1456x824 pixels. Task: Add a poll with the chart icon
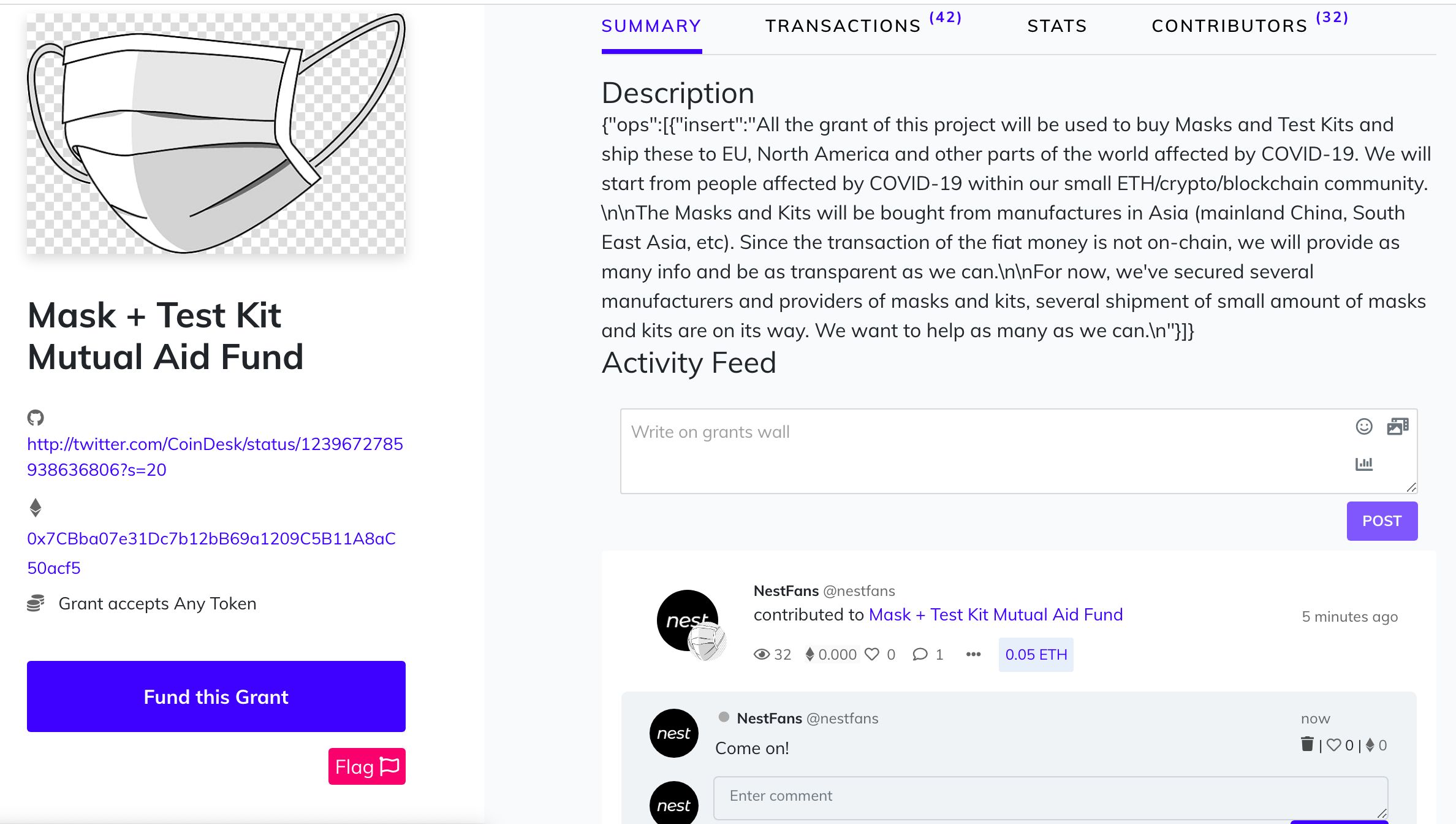point(1363,464)
